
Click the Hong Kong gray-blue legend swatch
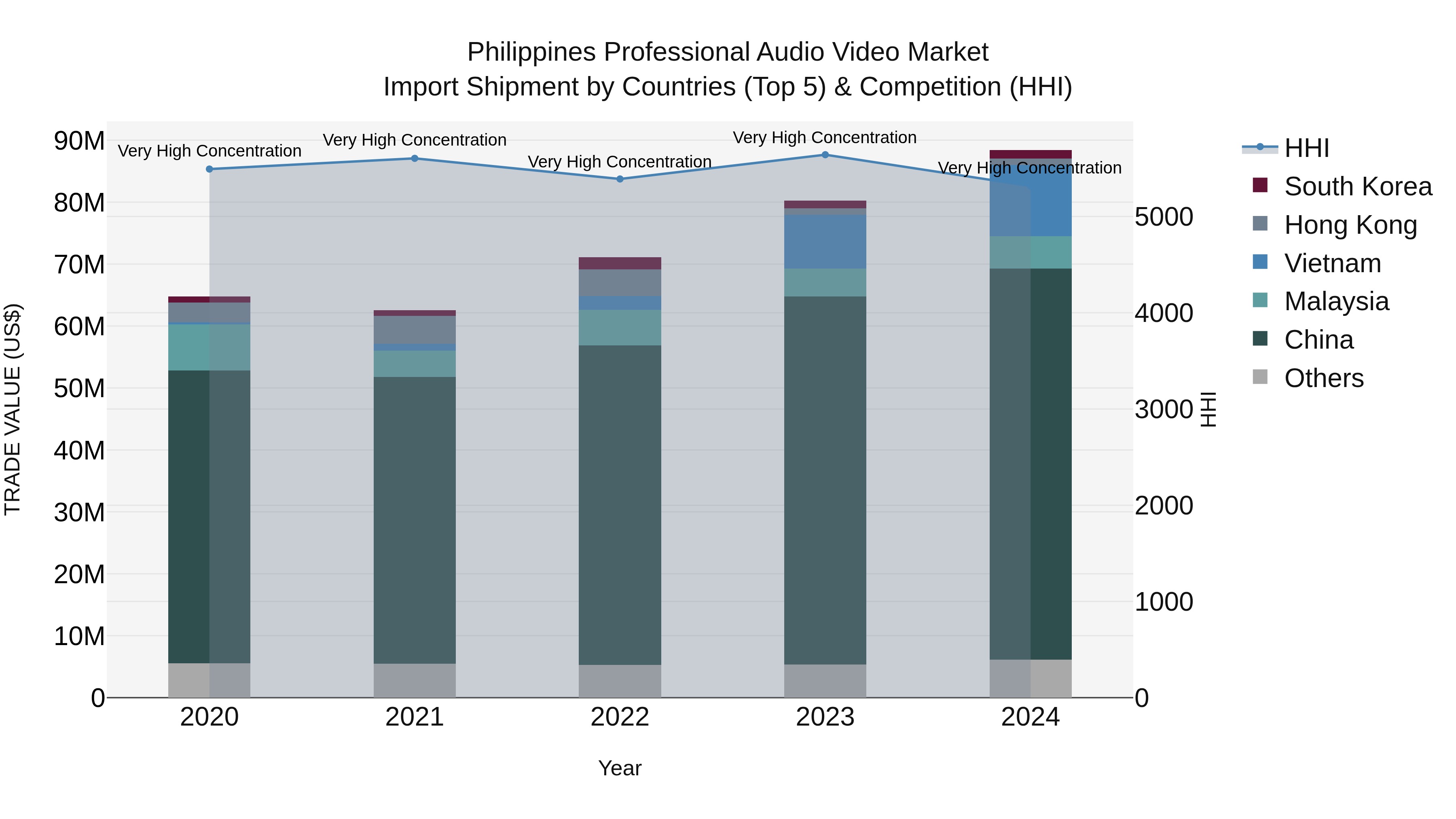[1260, 223]
